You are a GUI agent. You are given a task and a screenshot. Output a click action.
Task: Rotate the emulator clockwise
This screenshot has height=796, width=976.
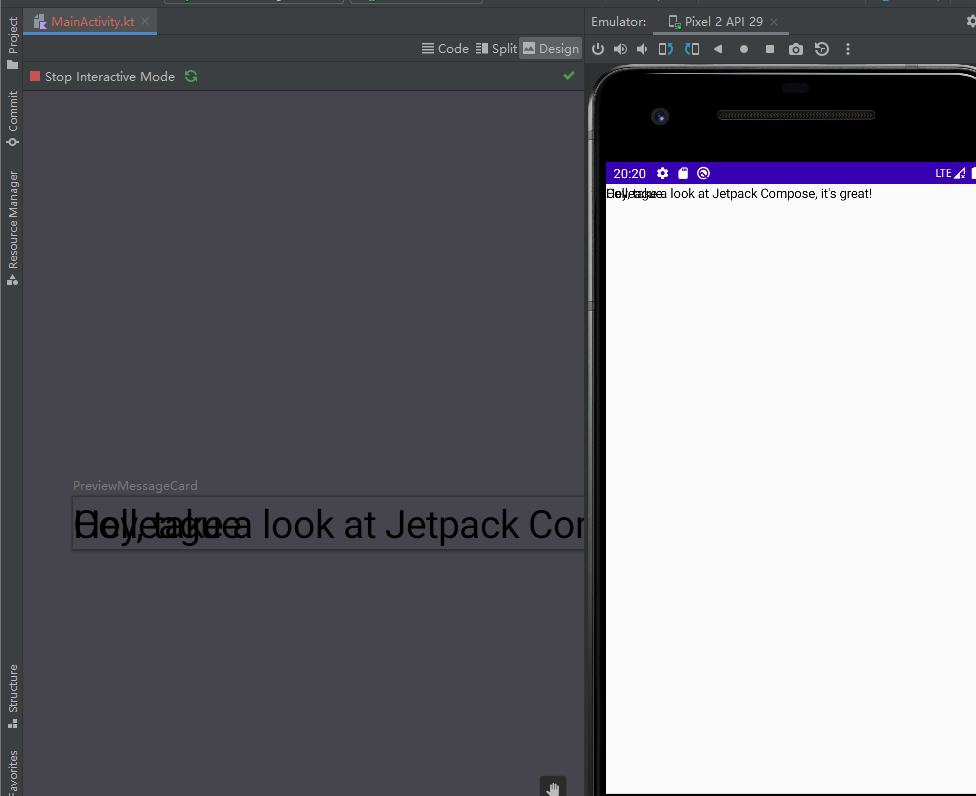(x=692, y=48)
